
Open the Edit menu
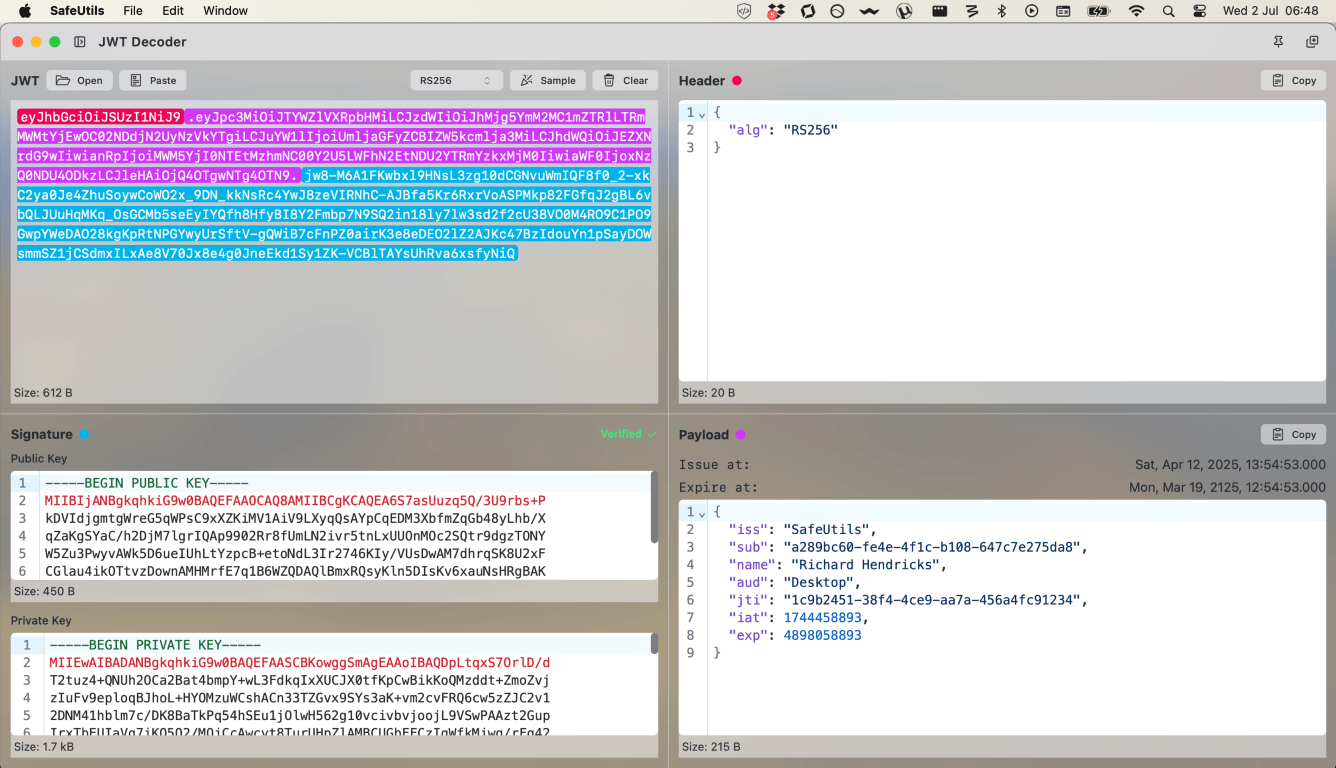[x=173, y=11]
